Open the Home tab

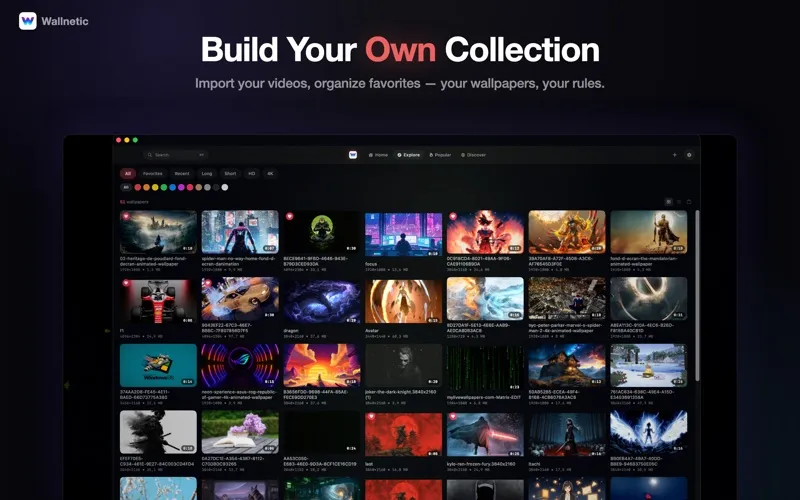coord(378,155)
